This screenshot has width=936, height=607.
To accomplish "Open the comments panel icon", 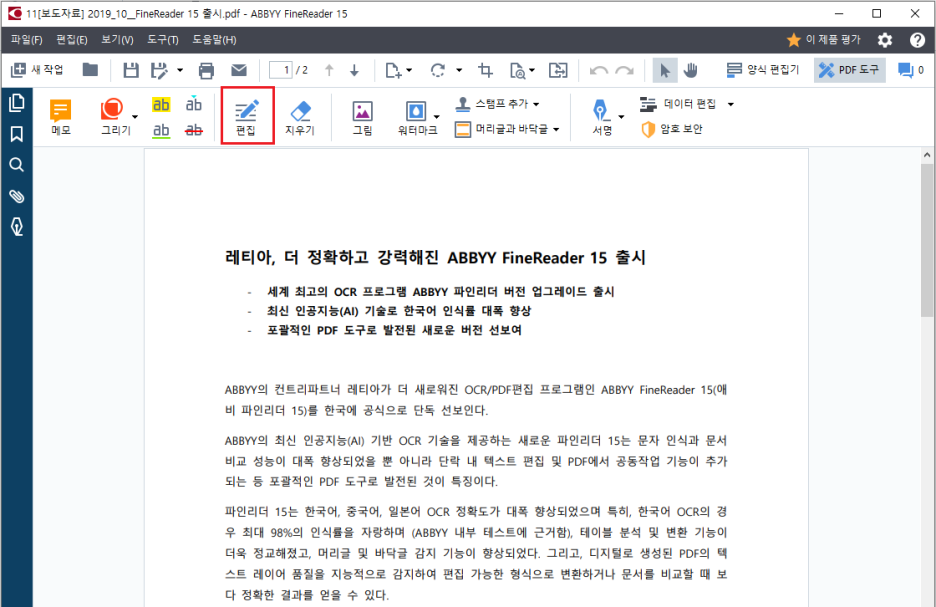I will pos(906,70).
